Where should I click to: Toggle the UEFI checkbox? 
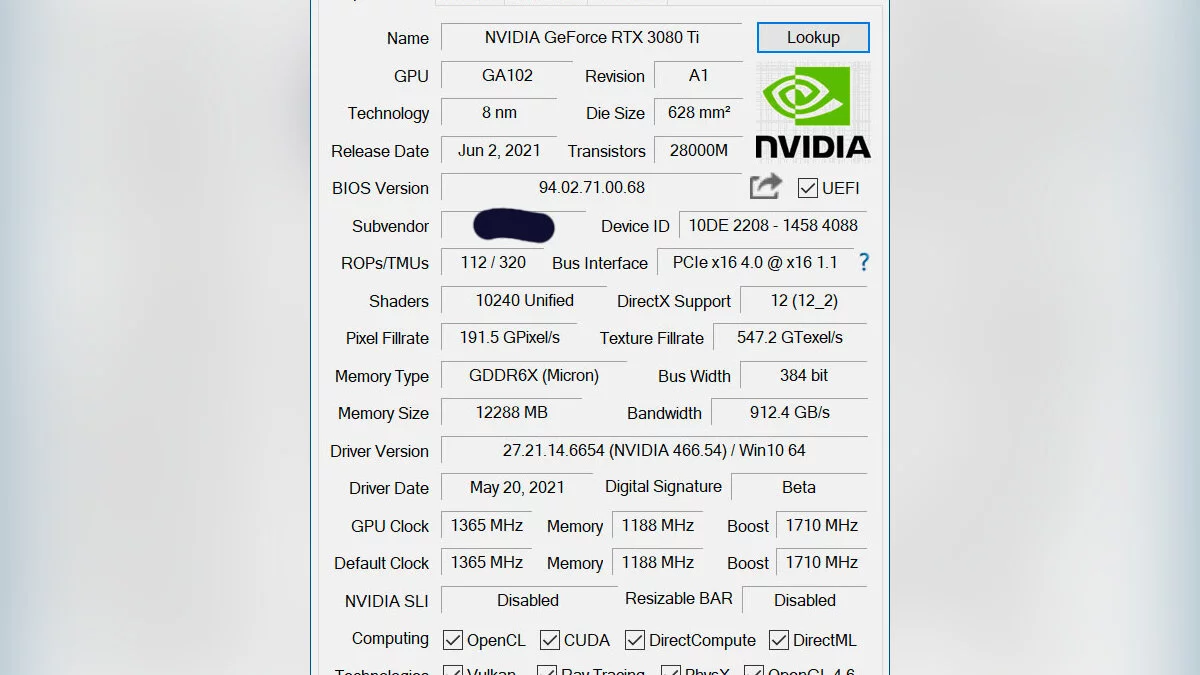808,188
